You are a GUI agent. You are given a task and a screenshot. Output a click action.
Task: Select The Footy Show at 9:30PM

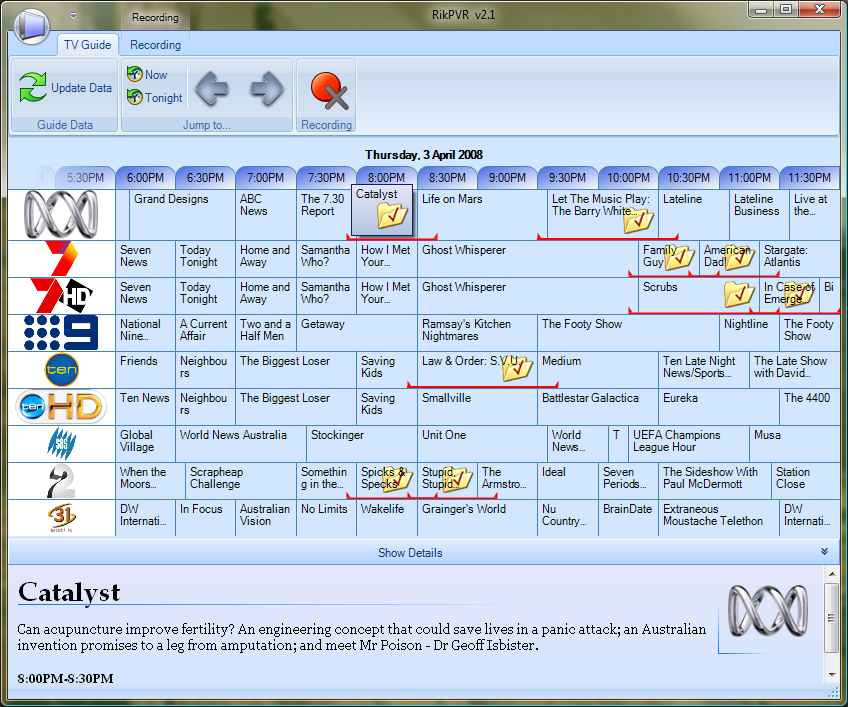click(629, 333)
